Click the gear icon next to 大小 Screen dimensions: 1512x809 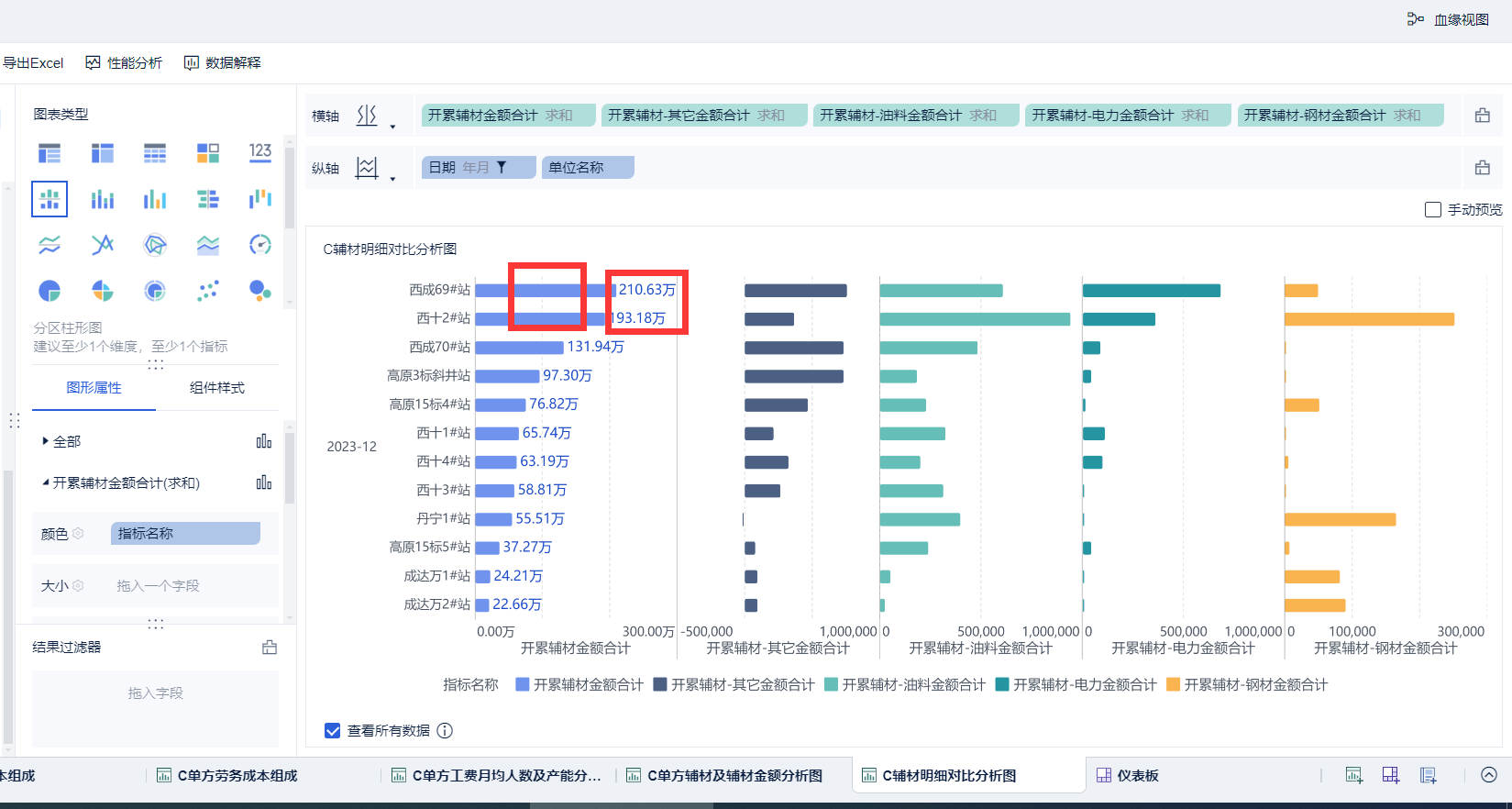click(x=78, y=585)
